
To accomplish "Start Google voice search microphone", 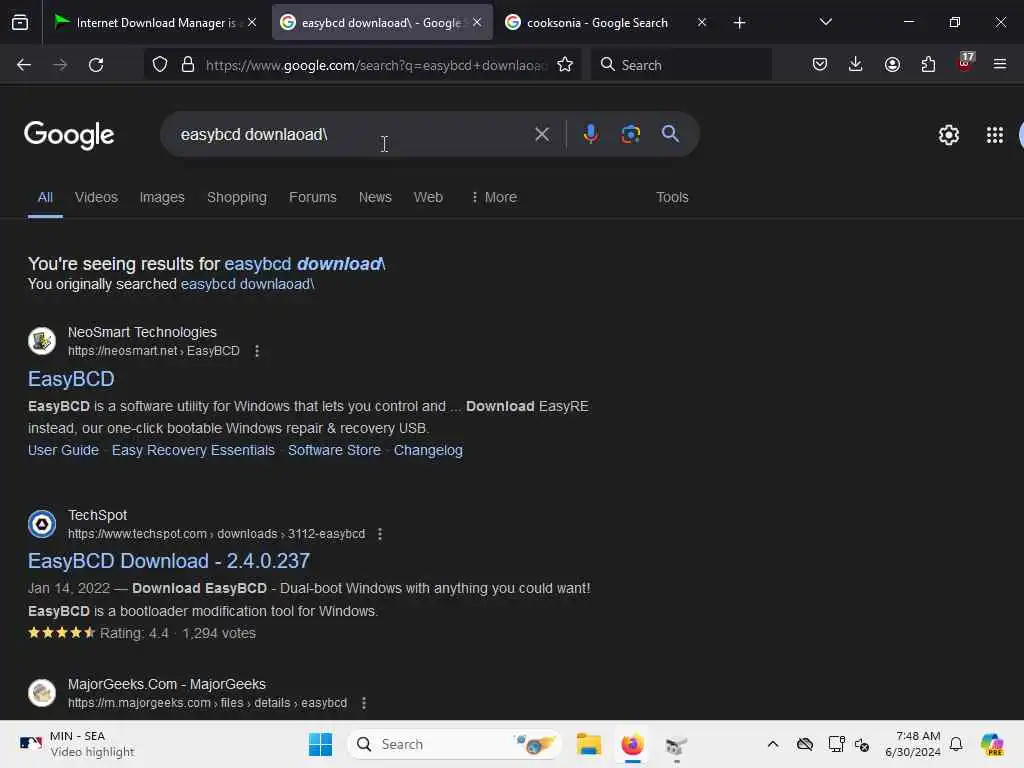I will [x=590, y=134].
